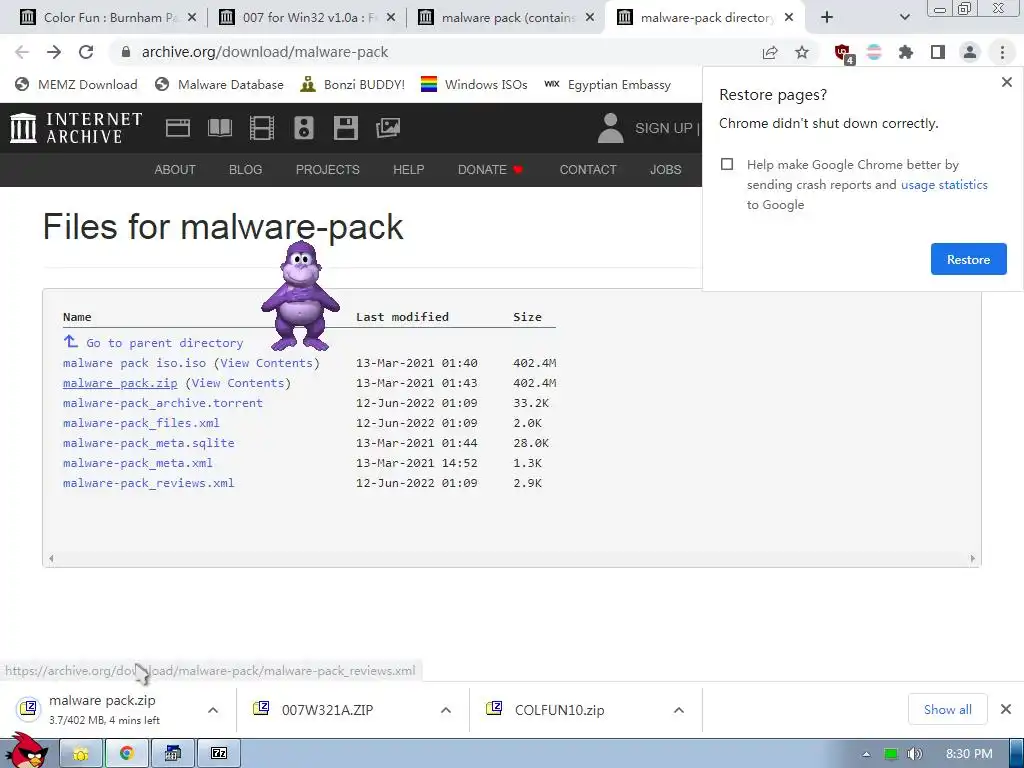Close the Restore pages popup
This screenshot has width=1024, height=768.
[1006, 82]
